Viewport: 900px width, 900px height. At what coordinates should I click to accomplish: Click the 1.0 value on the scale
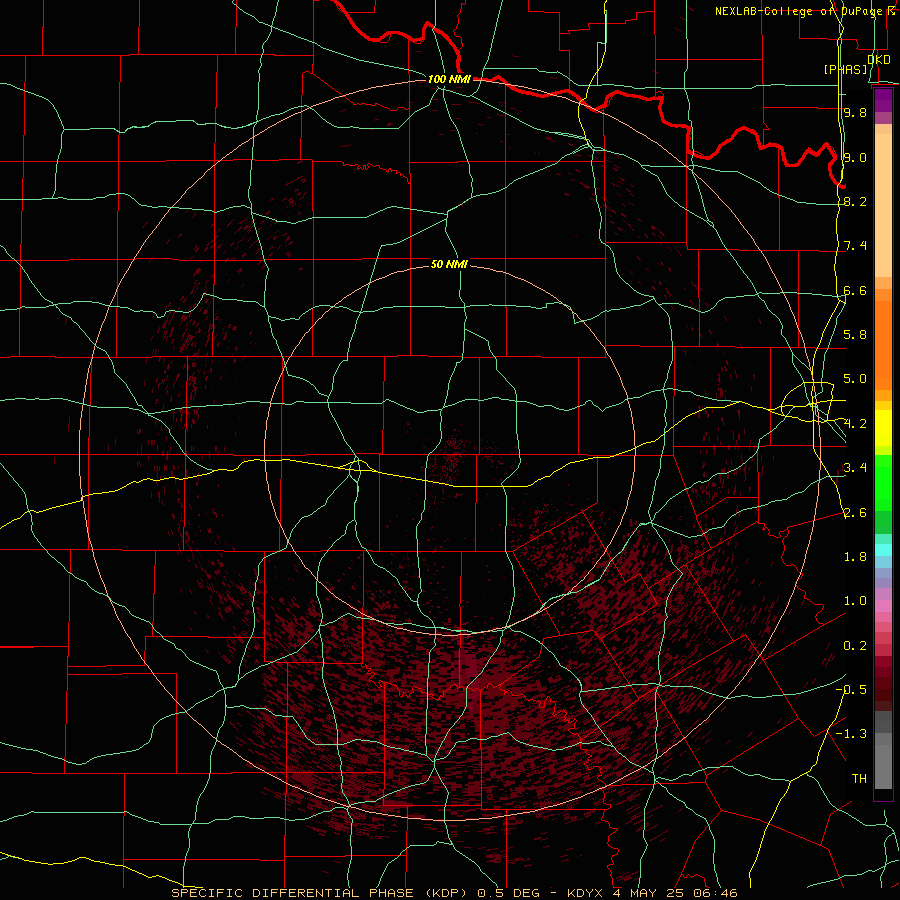click(x=855, y=601)
